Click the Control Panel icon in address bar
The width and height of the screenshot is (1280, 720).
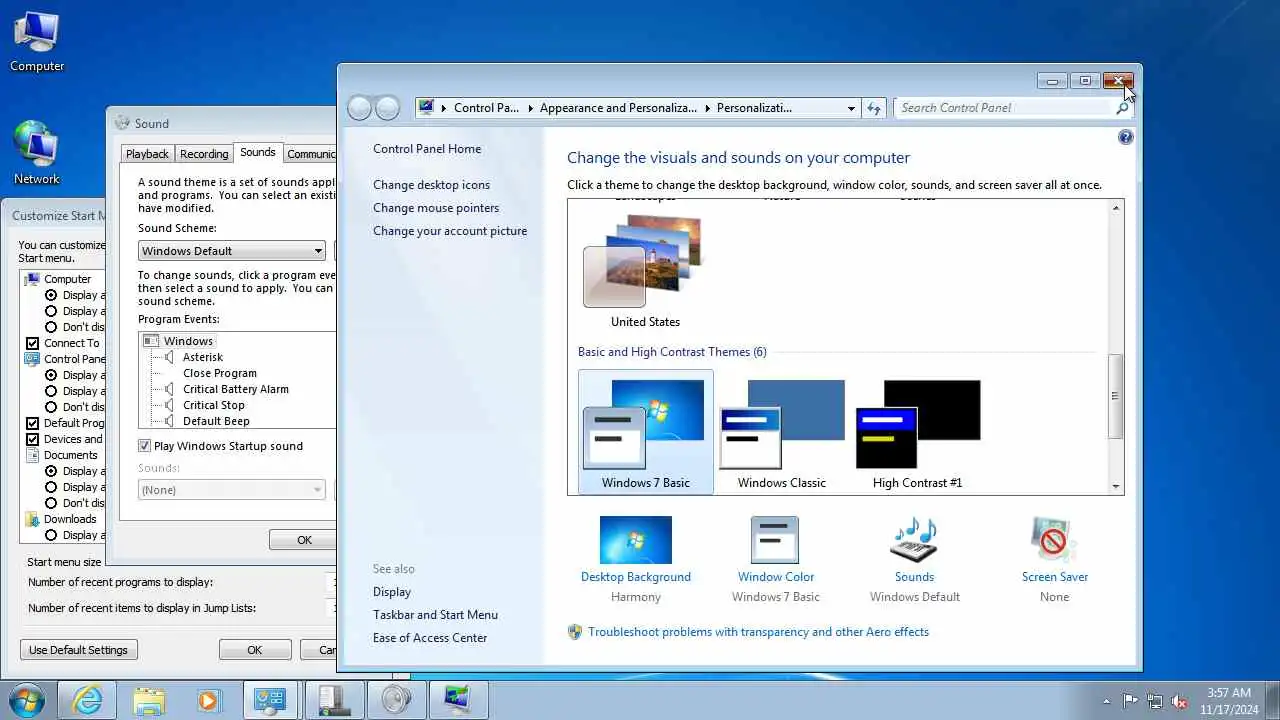(x=427, y=107)
